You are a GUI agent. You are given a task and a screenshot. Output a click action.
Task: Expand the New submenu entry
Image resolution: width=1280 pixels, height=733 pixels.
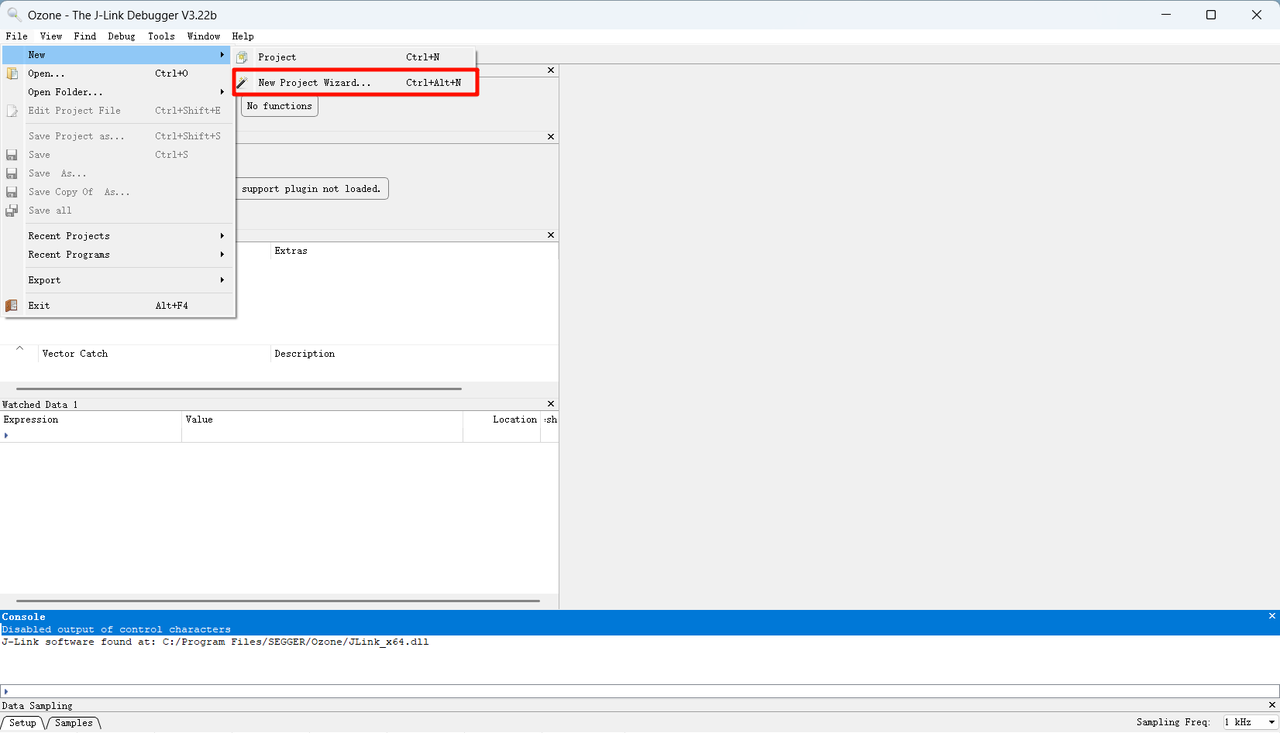coord(118,55)
